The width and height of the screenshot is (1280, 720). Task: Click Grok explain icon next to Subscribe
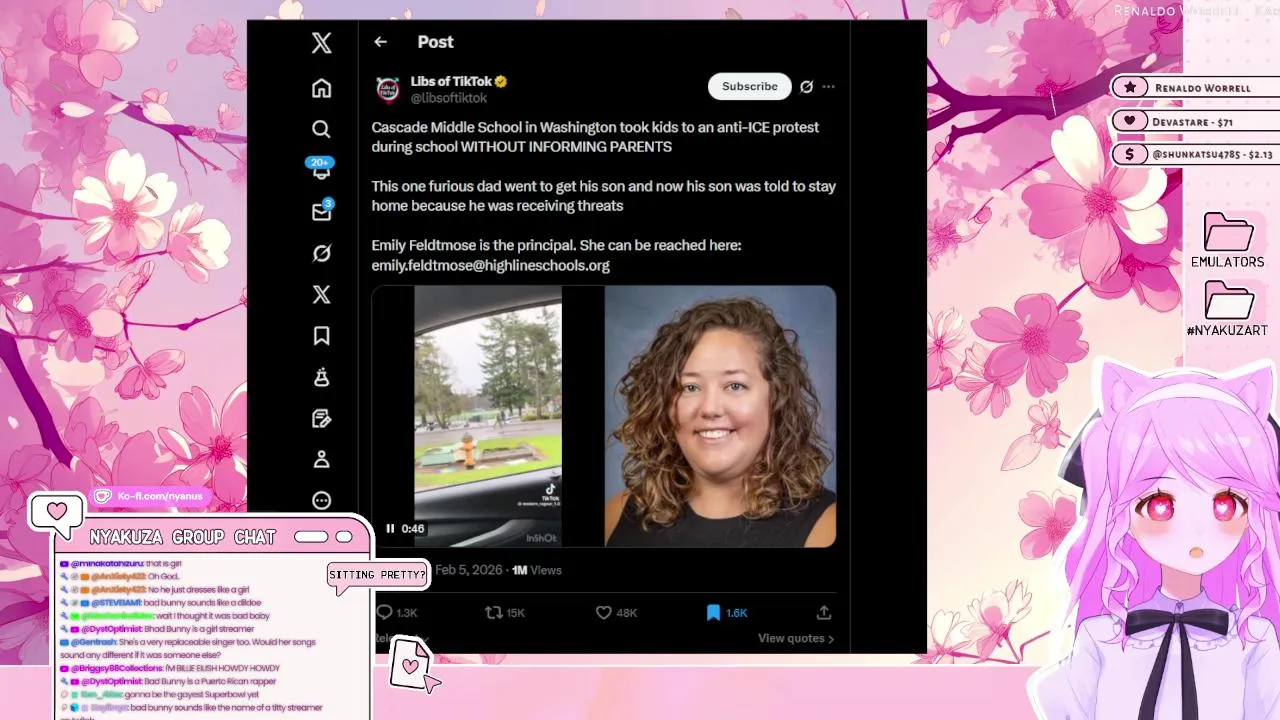click(x=807, y=87)
